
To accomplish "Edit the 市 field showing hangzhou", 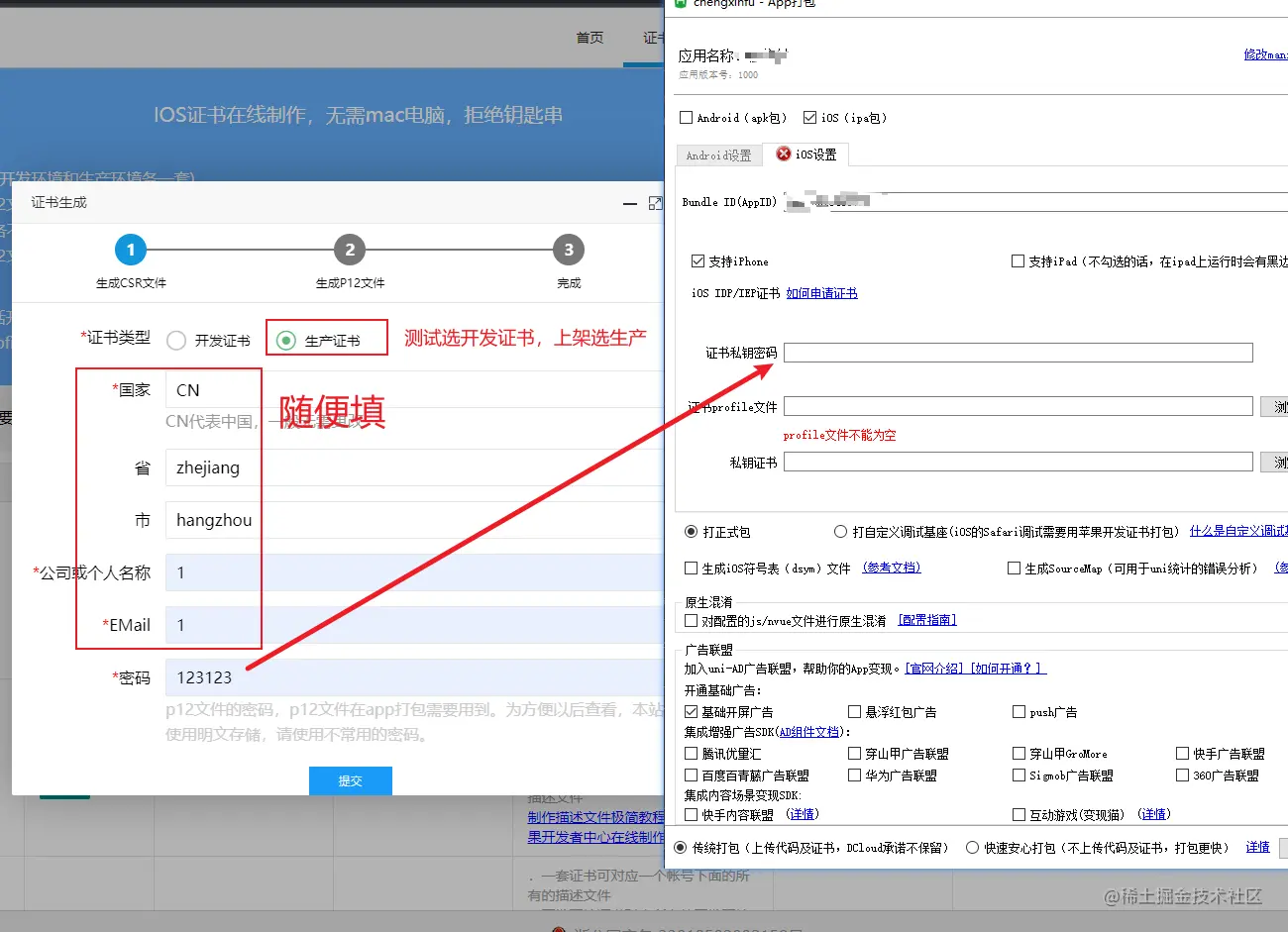I will (x=414, y=520).
